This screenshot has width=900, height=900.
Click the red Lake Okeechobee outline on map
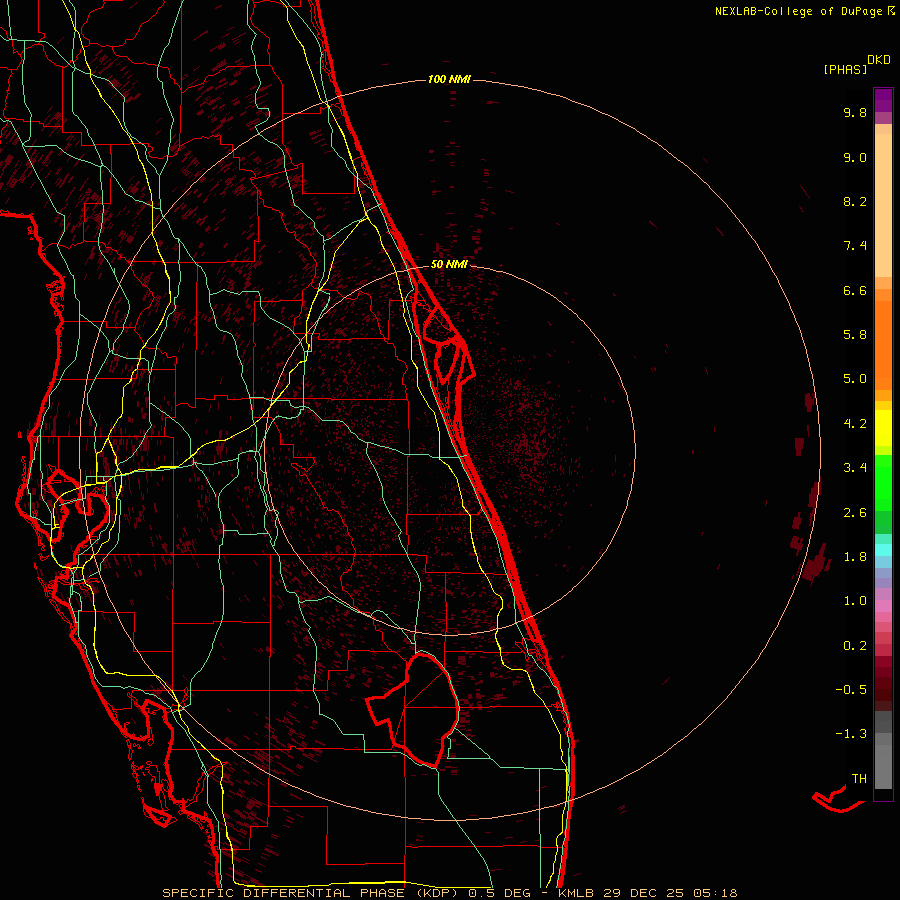(x=414, y=709)
